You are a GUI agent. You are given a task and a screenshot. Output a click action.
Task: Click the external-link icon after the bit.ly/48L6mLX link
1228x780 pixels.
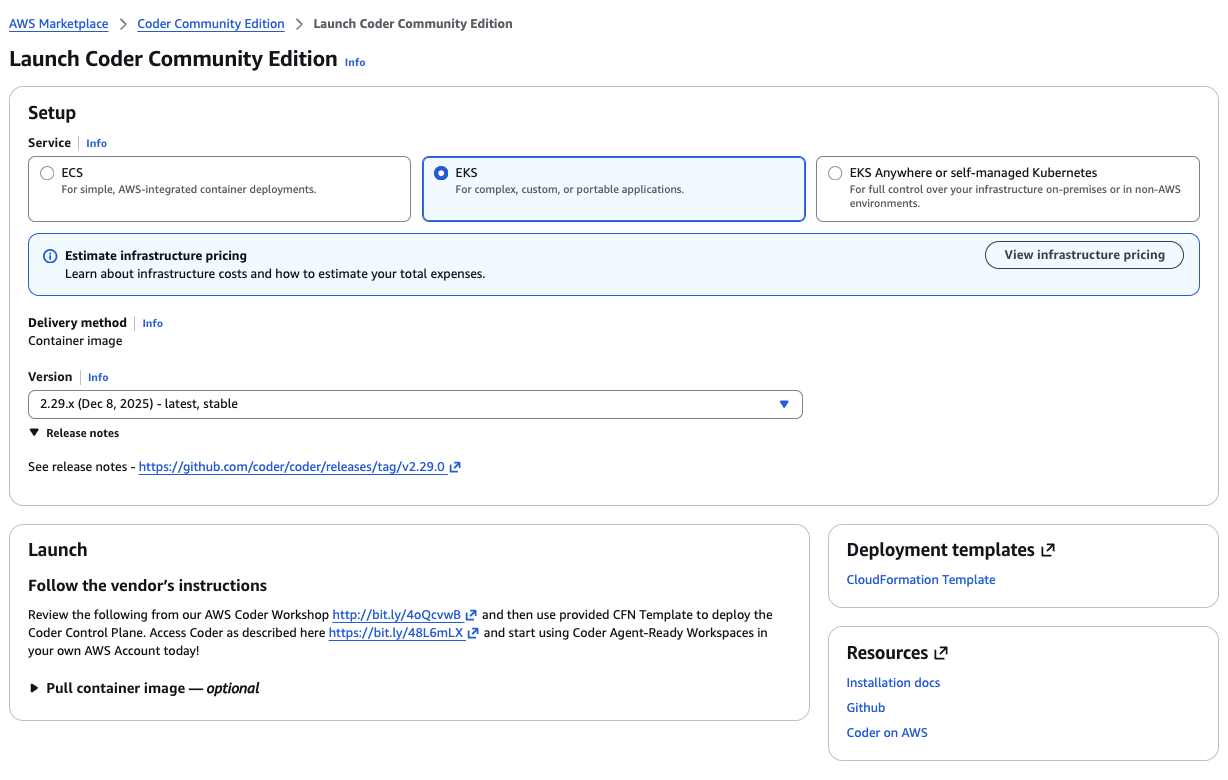(473, 633)
